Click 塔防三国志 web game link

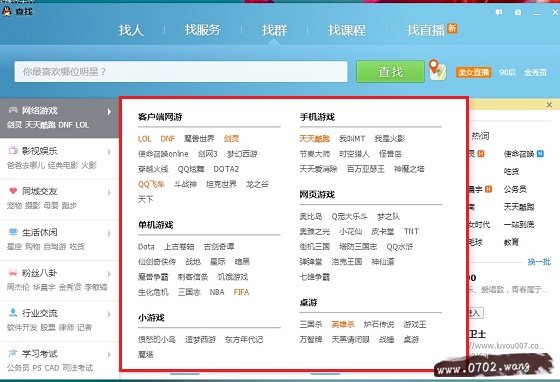(358, 247)
